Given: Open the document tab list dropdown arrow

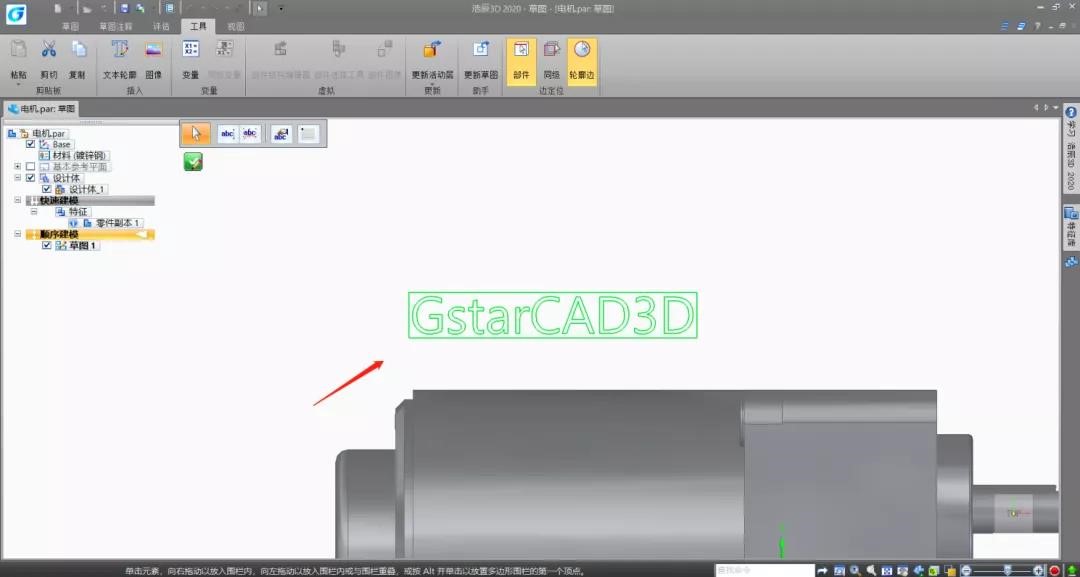Looking at the screenshot, I should coord(1056,107).
